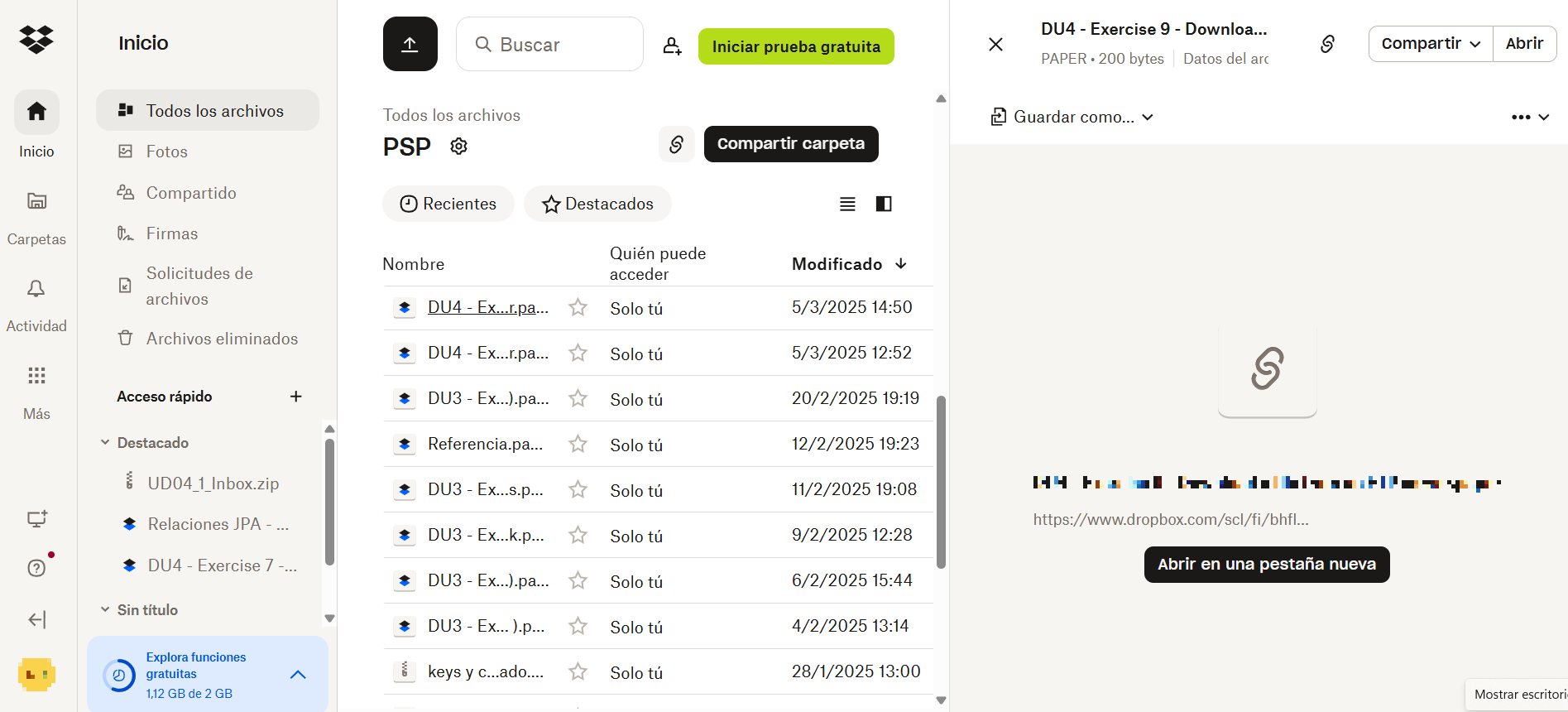
Task: Select Archivos eliminados in sidebar
Action: point(222,339)
